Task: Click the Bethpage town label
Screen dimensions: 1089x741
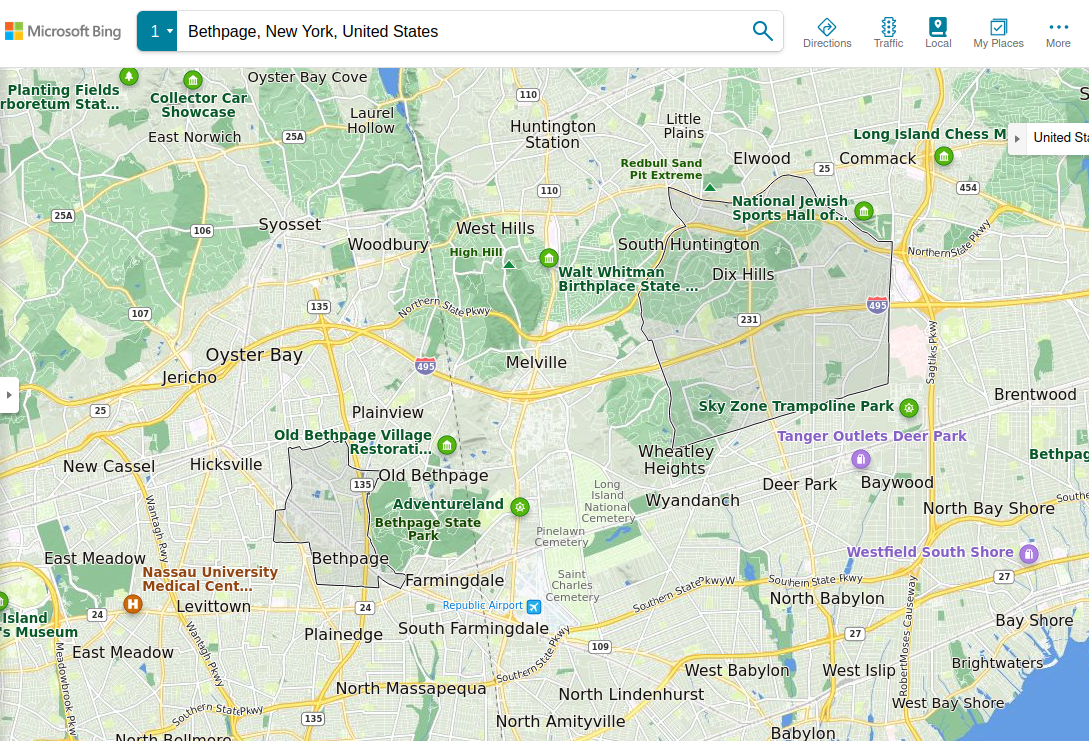Action: pos(350,558)
